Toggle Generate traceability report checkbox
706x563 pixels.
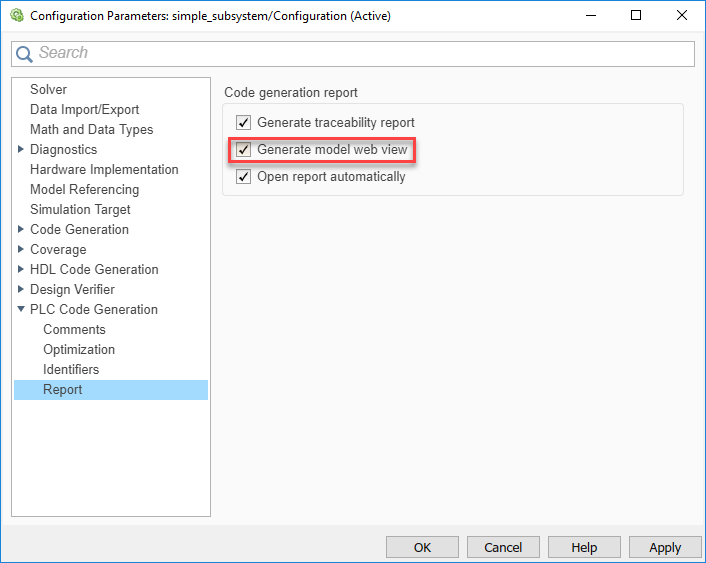click(243, 123)
